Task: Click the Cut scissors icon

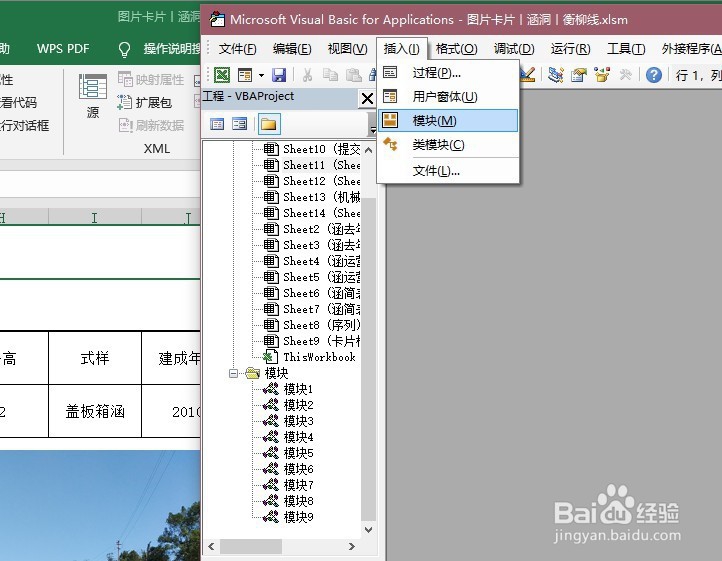Action: [307, 75]
